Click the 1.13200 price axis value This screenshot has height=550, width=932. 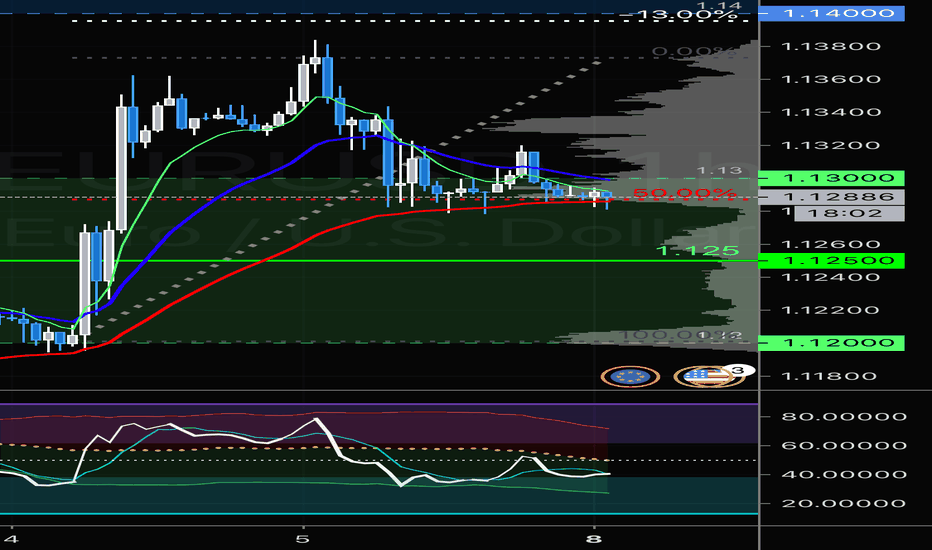[x=830, y=145]
